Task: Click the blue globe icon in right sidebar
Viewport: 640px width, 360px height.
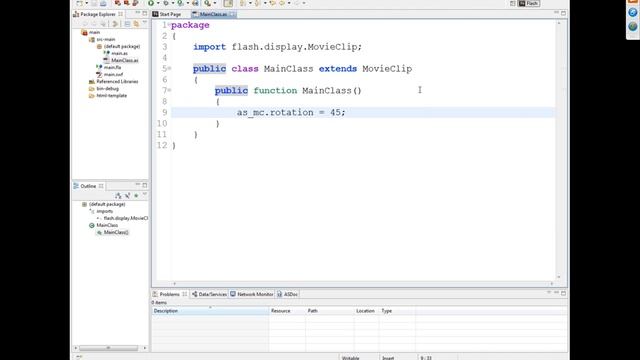Action: pos(633,12)
